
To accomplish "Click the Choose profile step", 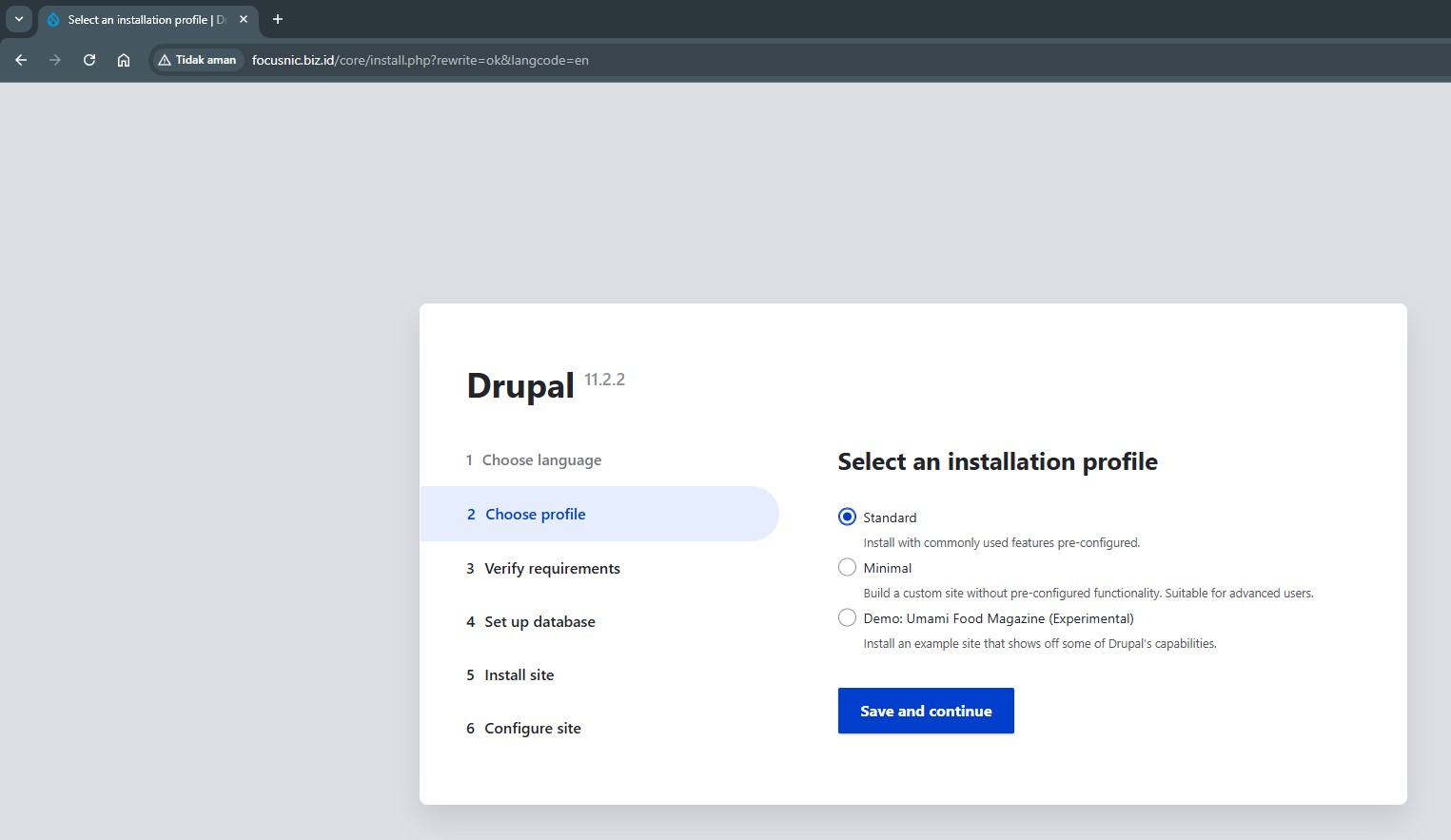I will (x=535, y=514).
